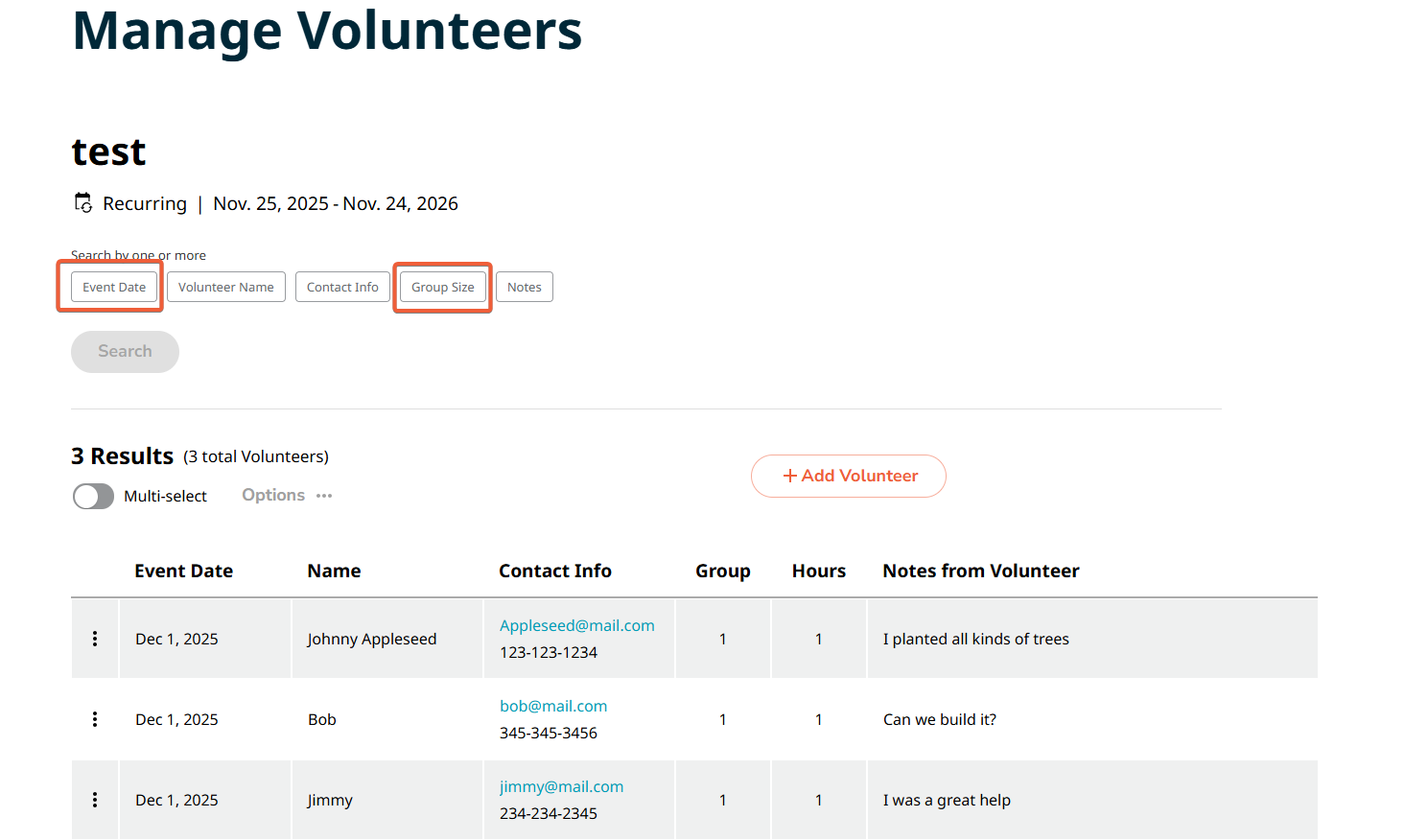Pick the Notes search filter chip
The width and height of the screenshot is (1405, 840).
click(525, 287)
